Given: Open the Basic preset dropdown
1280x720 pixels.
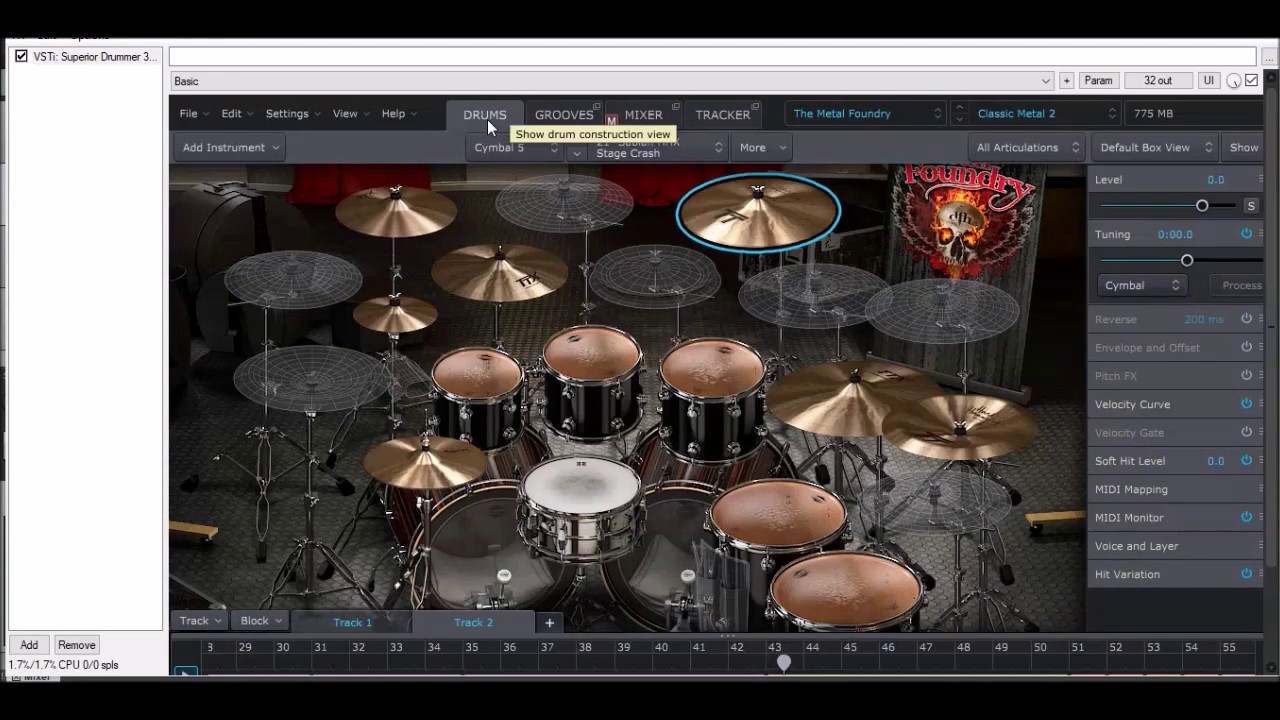Looking at the screenshot, I should tap(612, 81).
